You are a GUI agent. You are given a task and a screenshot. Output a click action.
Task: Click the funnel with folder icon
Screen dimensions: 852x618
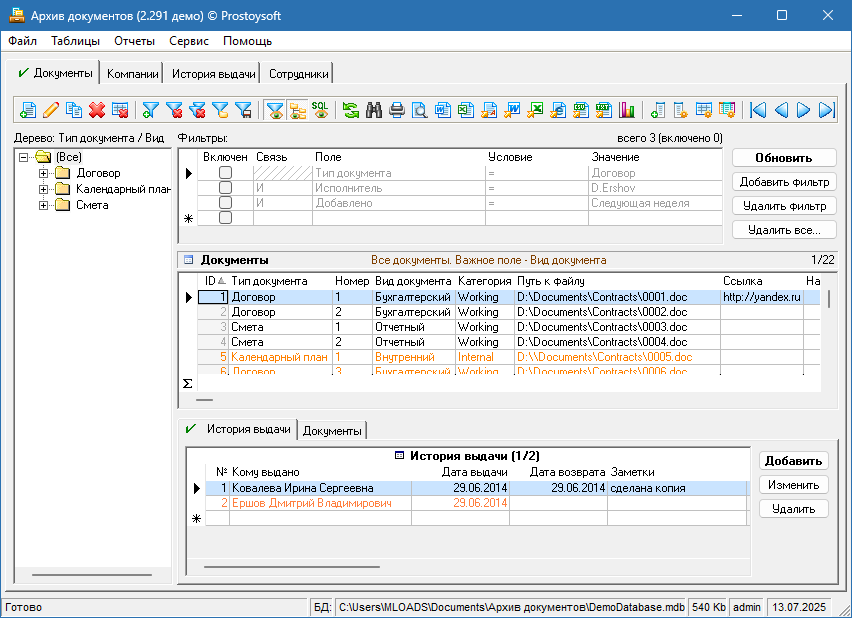point(220,110)
